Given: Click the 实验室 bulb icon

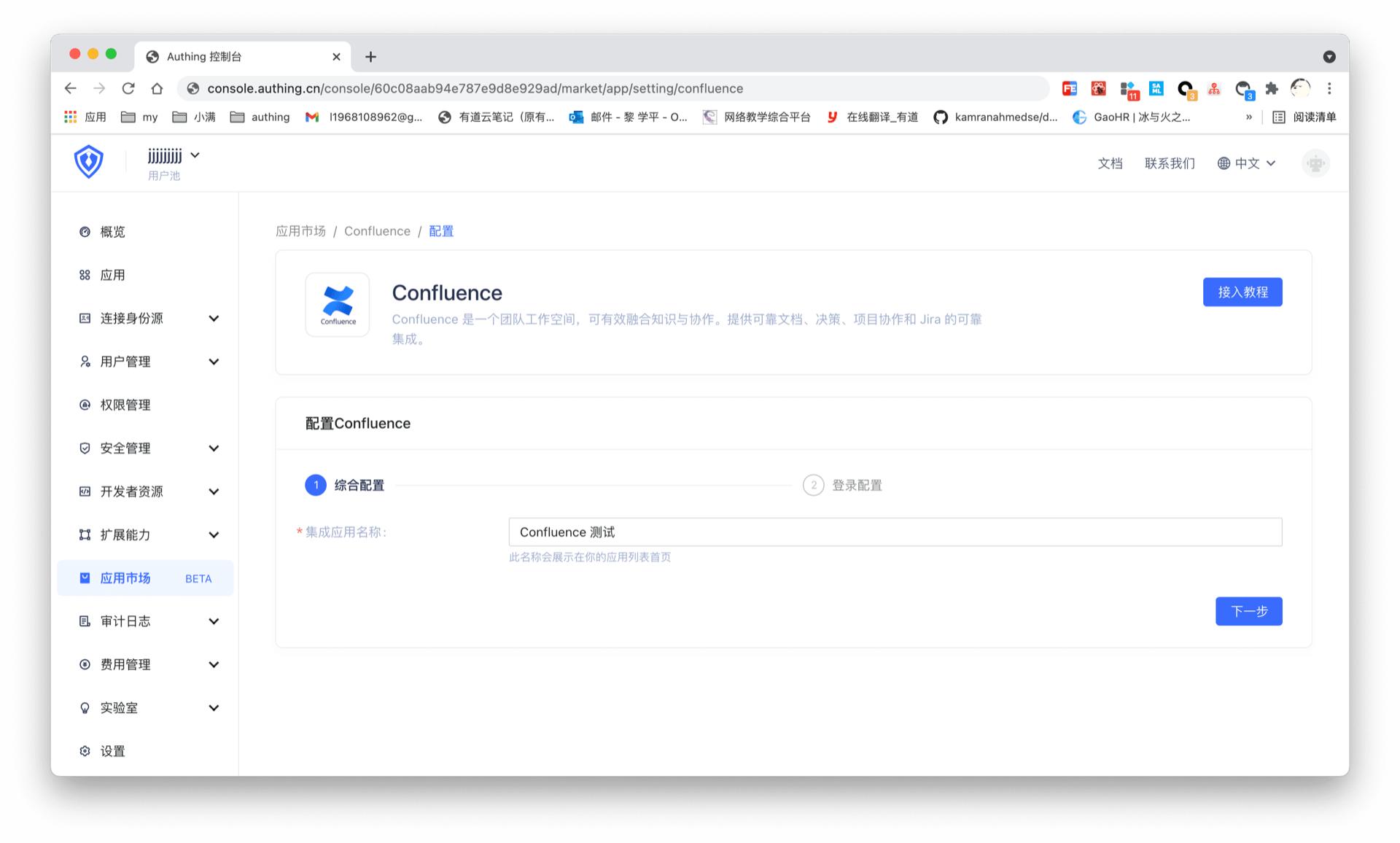Looking at the screenshot, I should 85,708.
